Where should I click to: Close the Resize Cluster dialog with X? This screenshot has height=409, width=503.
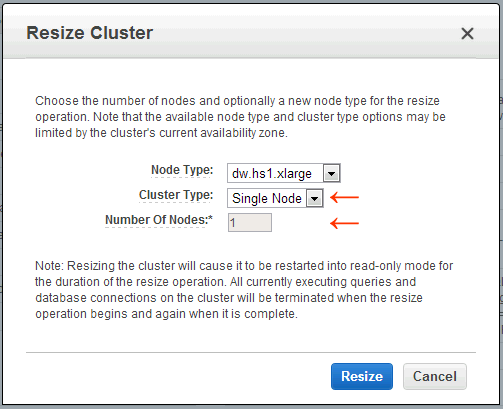click(x=467, y=34)
